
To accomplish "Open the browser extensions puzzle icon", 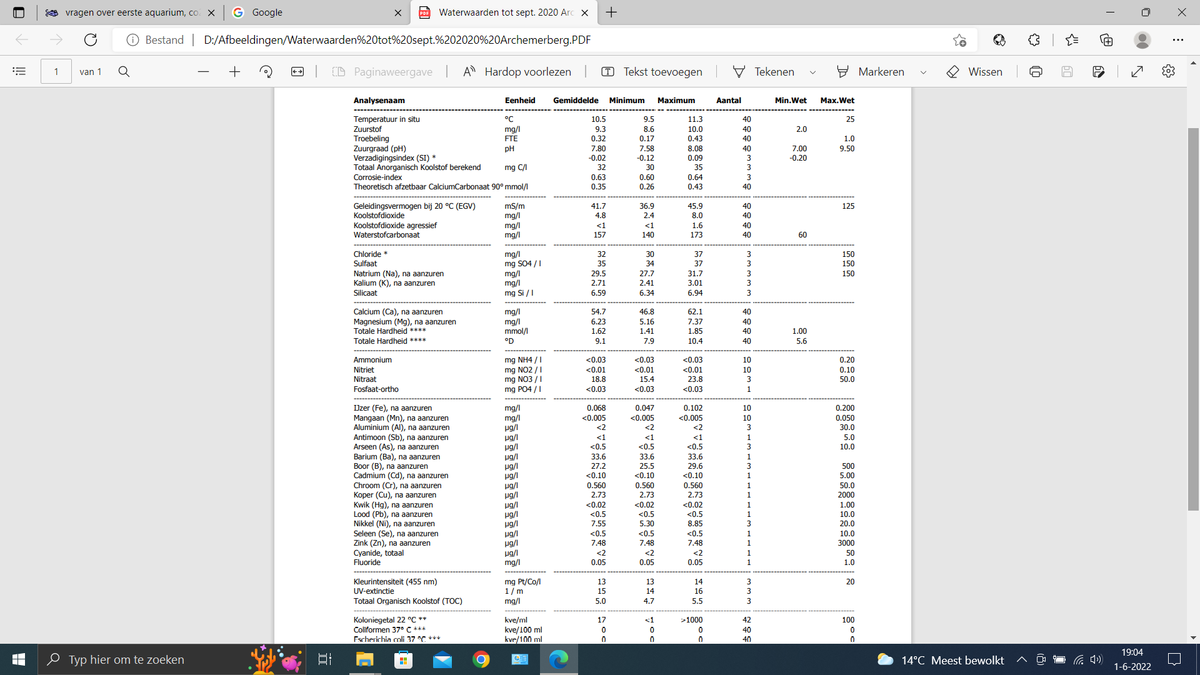I will [x=1035, y=40].
